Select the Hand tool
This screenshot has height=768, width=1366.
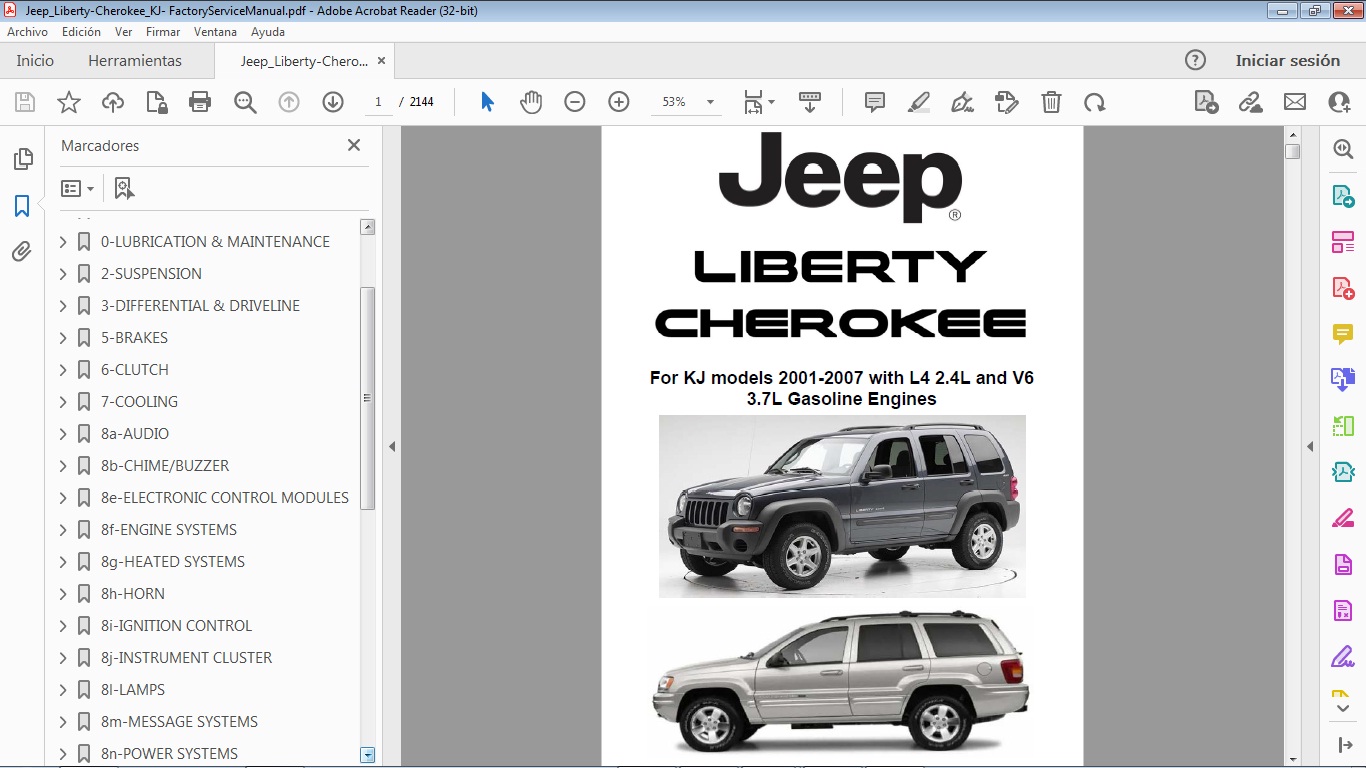tap(531, 101)
